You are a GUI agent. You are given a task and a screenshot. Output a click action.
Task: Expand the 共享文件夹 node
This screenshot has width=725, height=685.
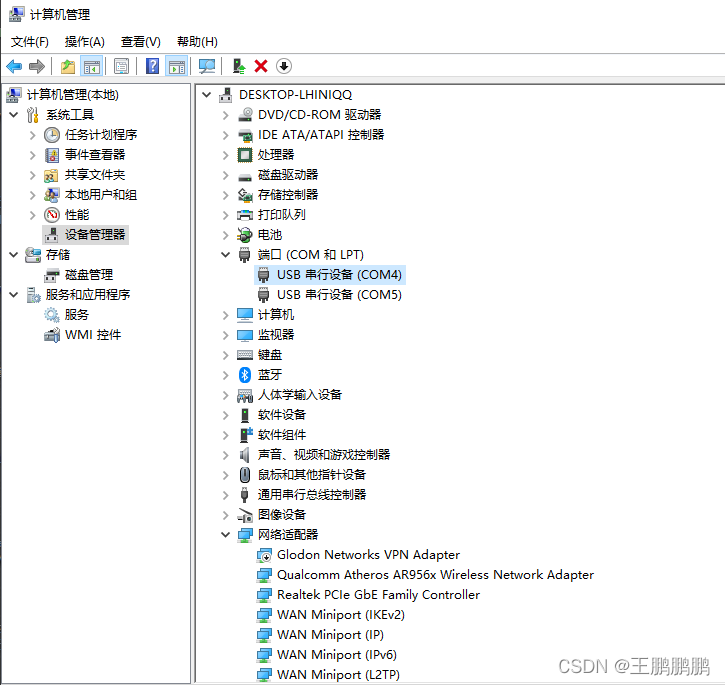point(32,175)
